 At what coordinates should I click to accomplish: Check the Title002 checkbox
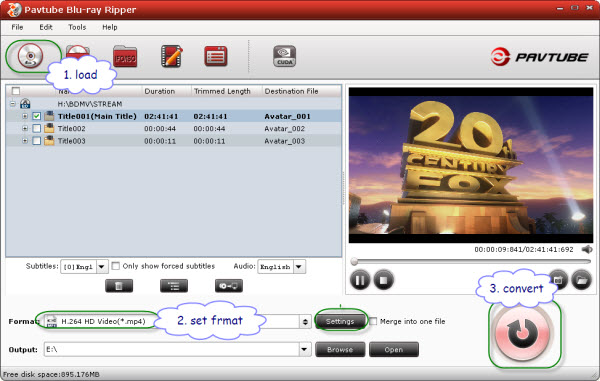tap(37, 129)
